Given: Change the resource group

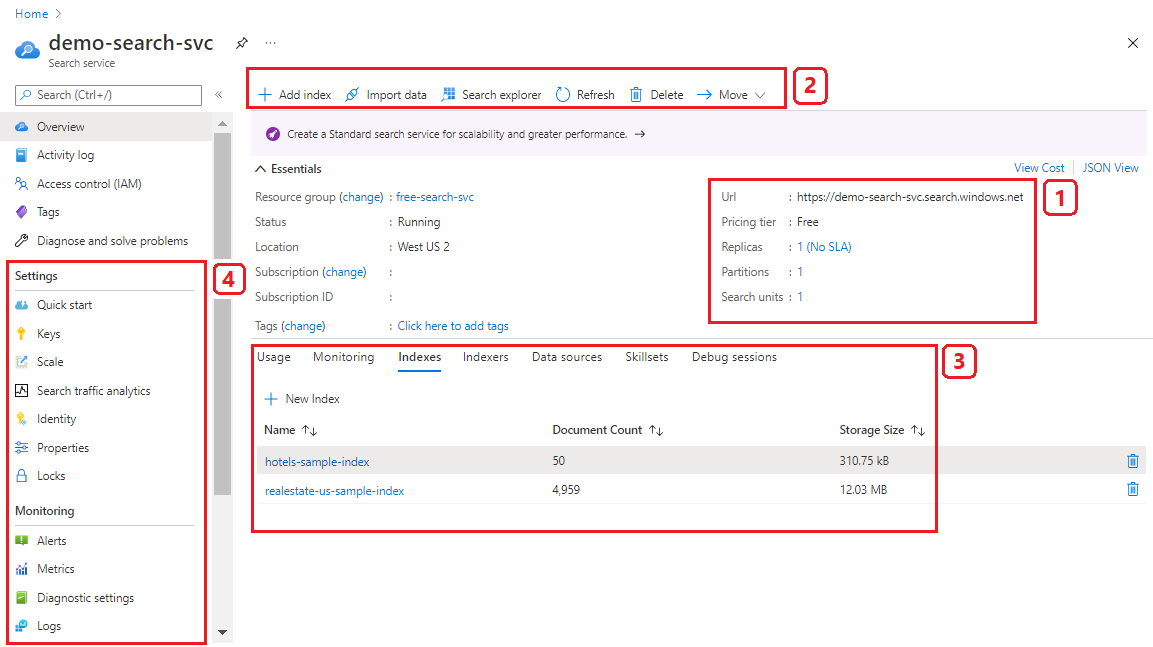Looking at the screenshot, I should pyautogui.click(x=361, y=197).
